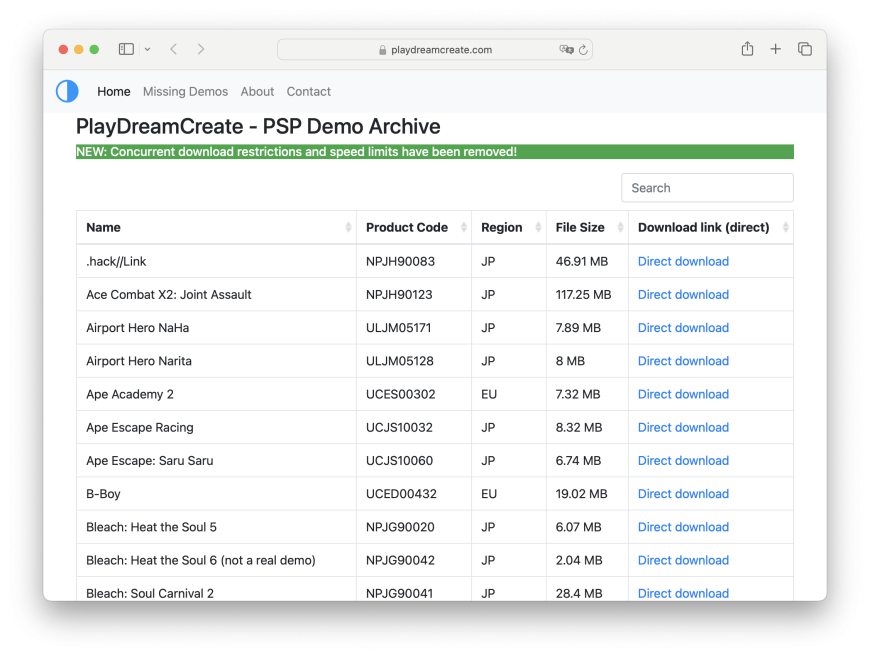Image resolution: width=870 pixels, height=658 pixels.
Task: Click file size '46.91 MB'
Action: (x=581, y=261)
